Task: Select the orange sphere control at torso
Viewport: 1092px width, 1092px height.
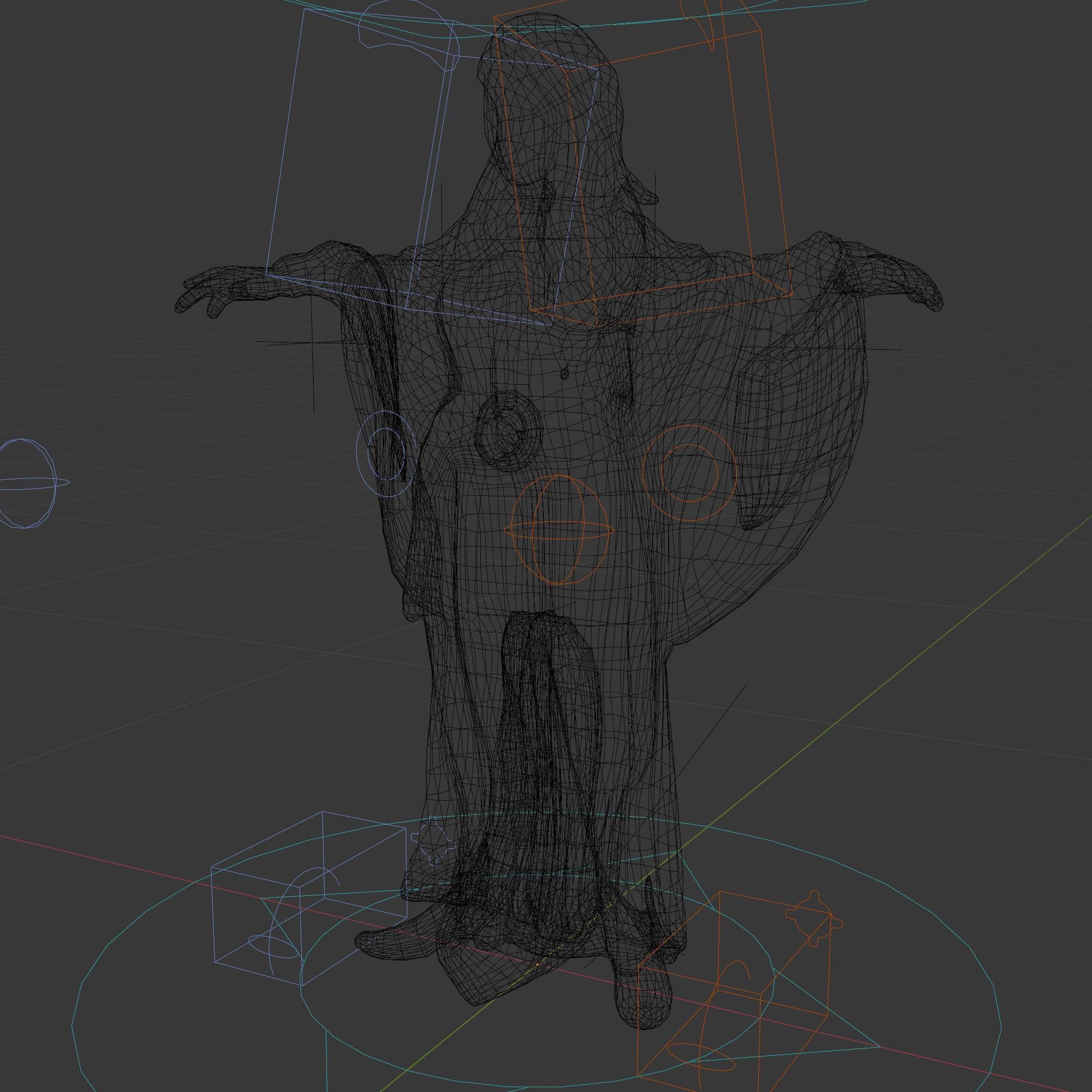Action: [559, 530]
